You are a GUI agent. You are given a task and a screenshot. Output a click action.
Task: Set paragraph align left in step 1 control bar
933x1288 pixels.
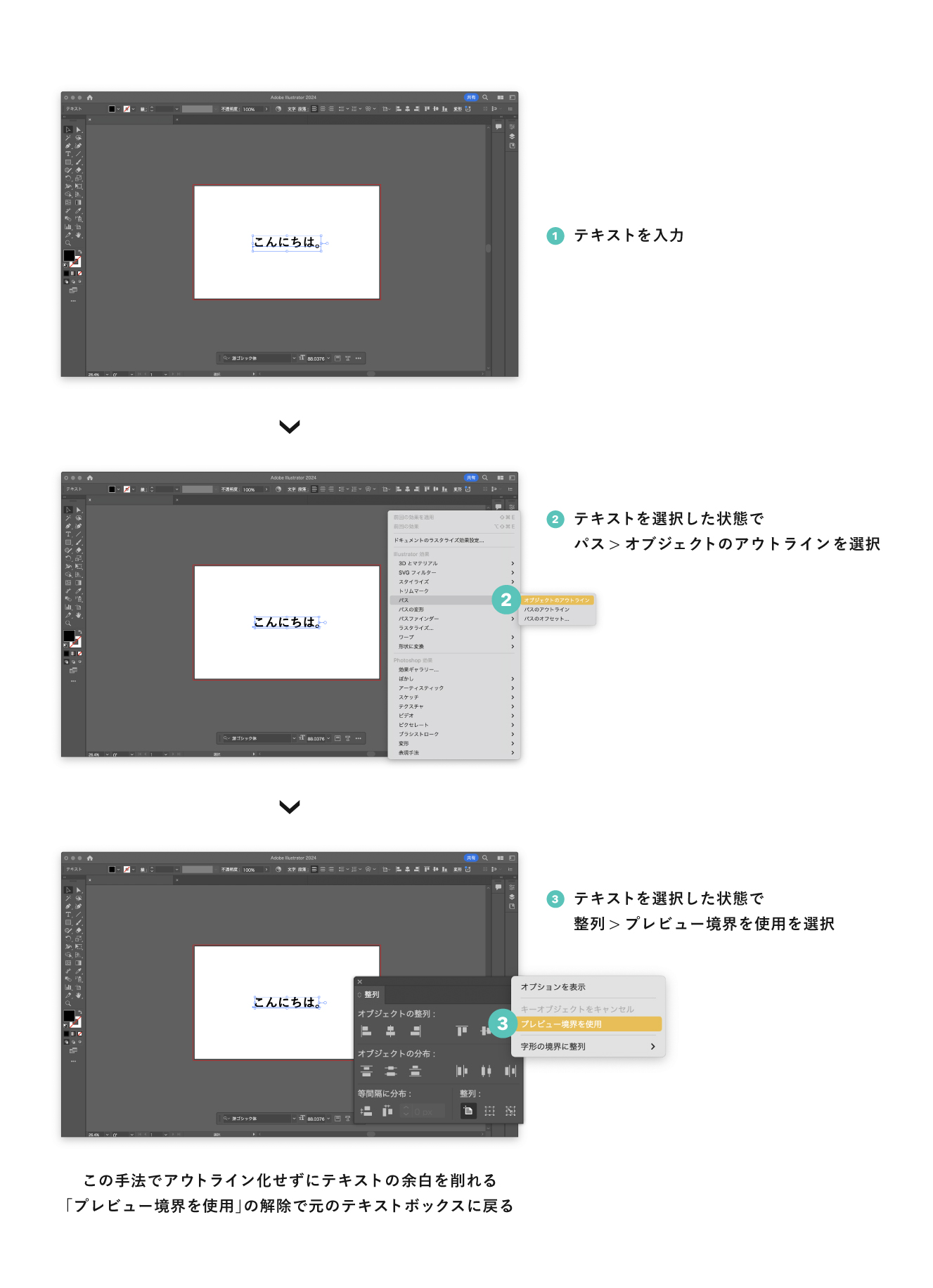tap(314, 109)
